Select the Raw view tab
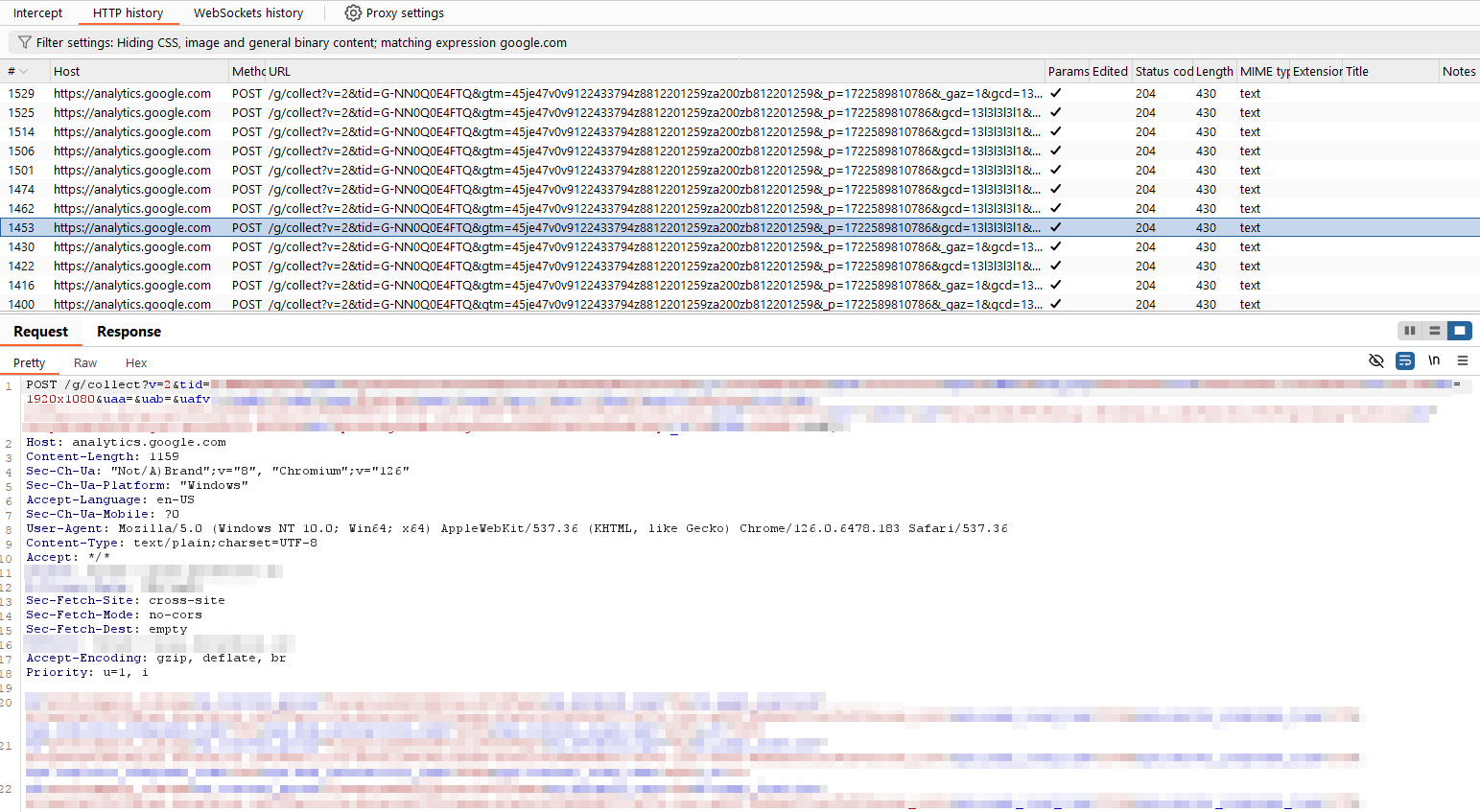 point(85,362)
